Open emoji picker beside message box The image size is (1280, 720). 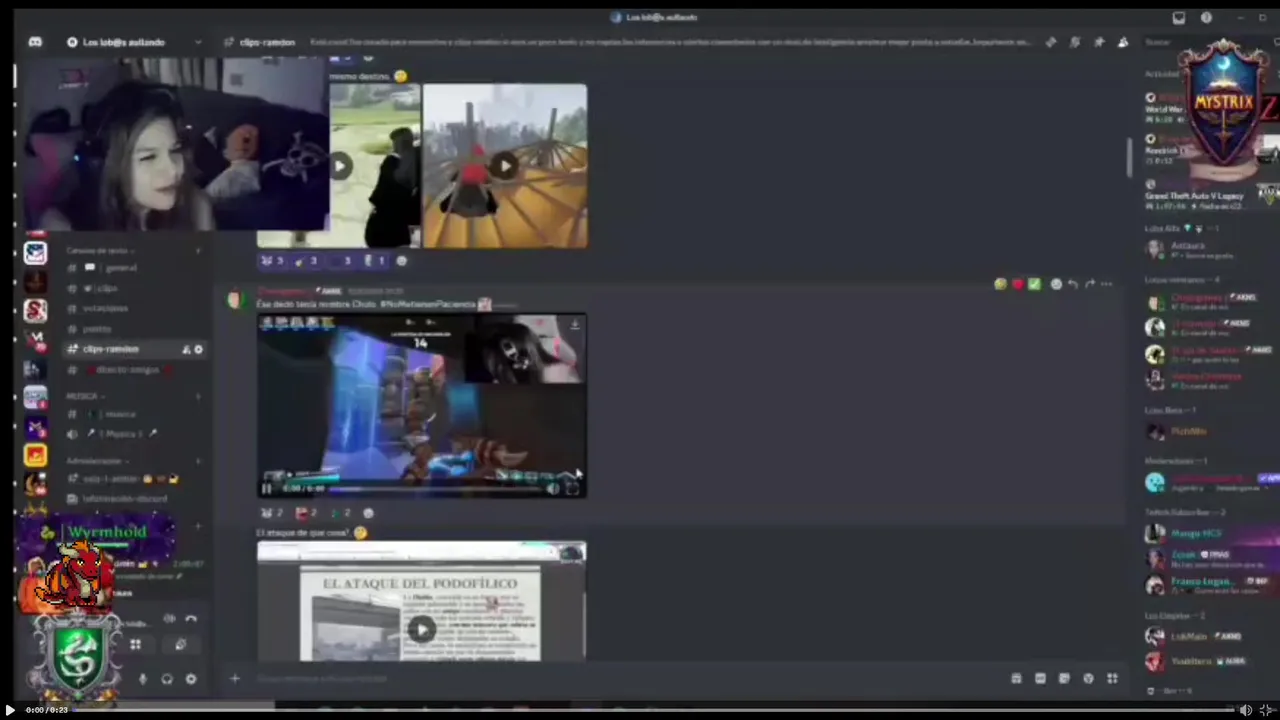pyautogui.click(x=1088, y=678)
